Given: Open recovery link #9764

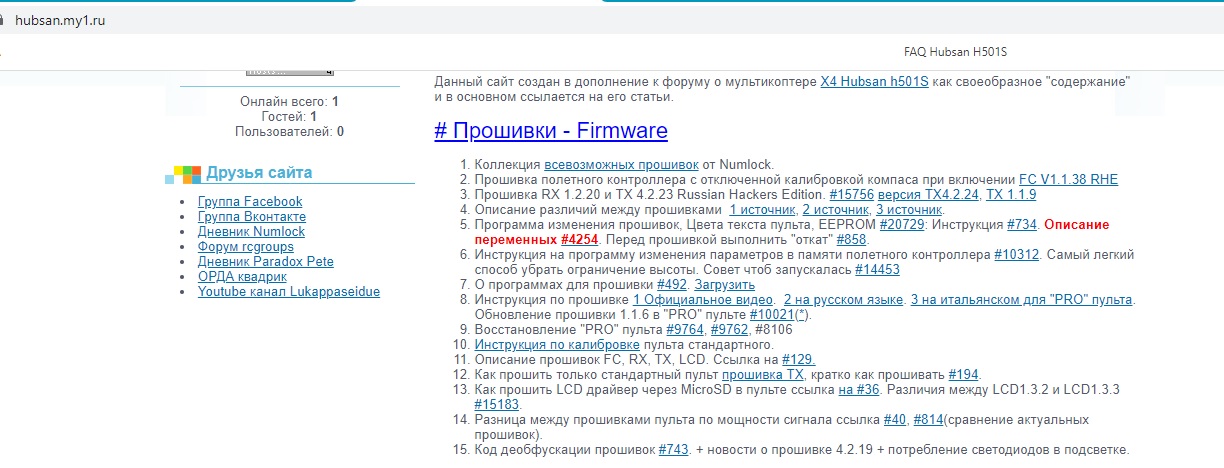Looking at the screenshot, I should (x=685, y=330).
